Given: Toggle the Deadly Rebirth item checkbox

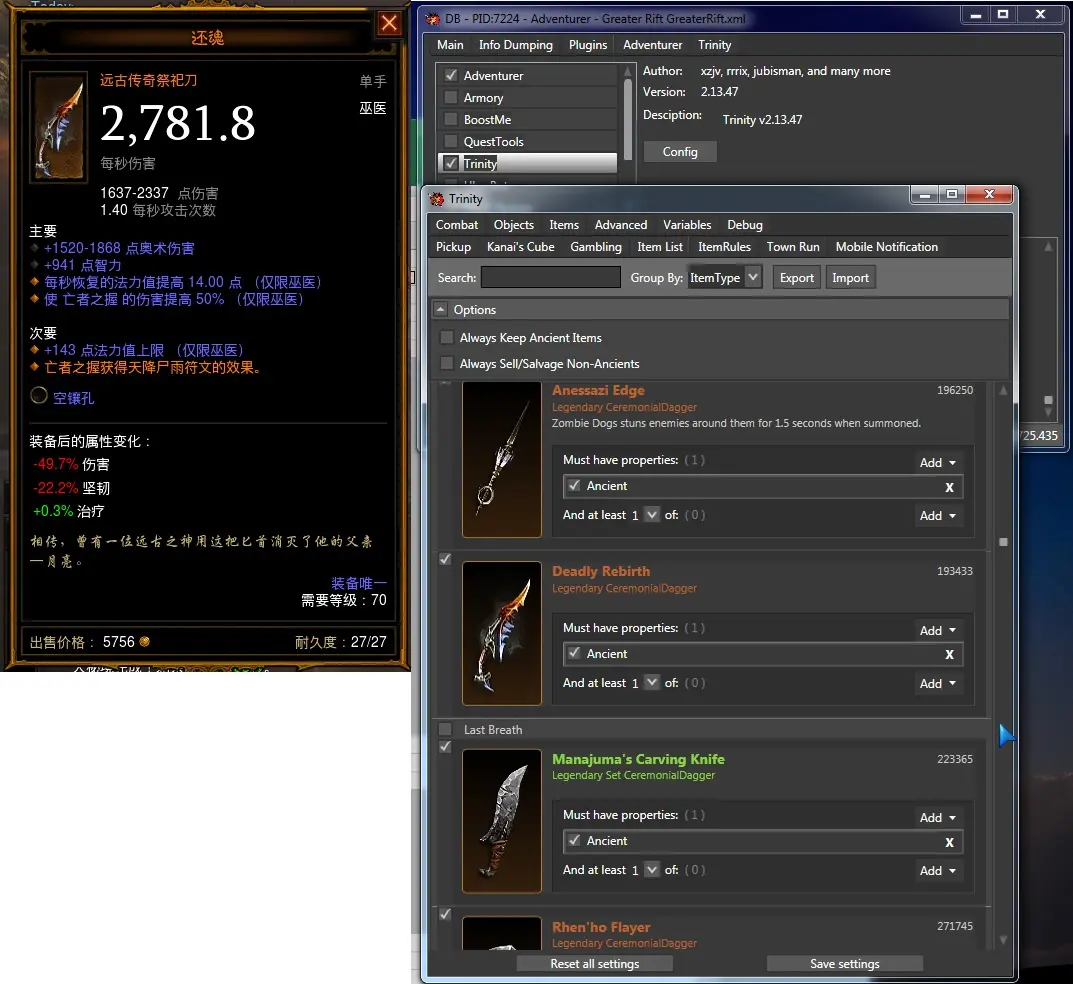Looking at the screenshot, I should (445, 559).
